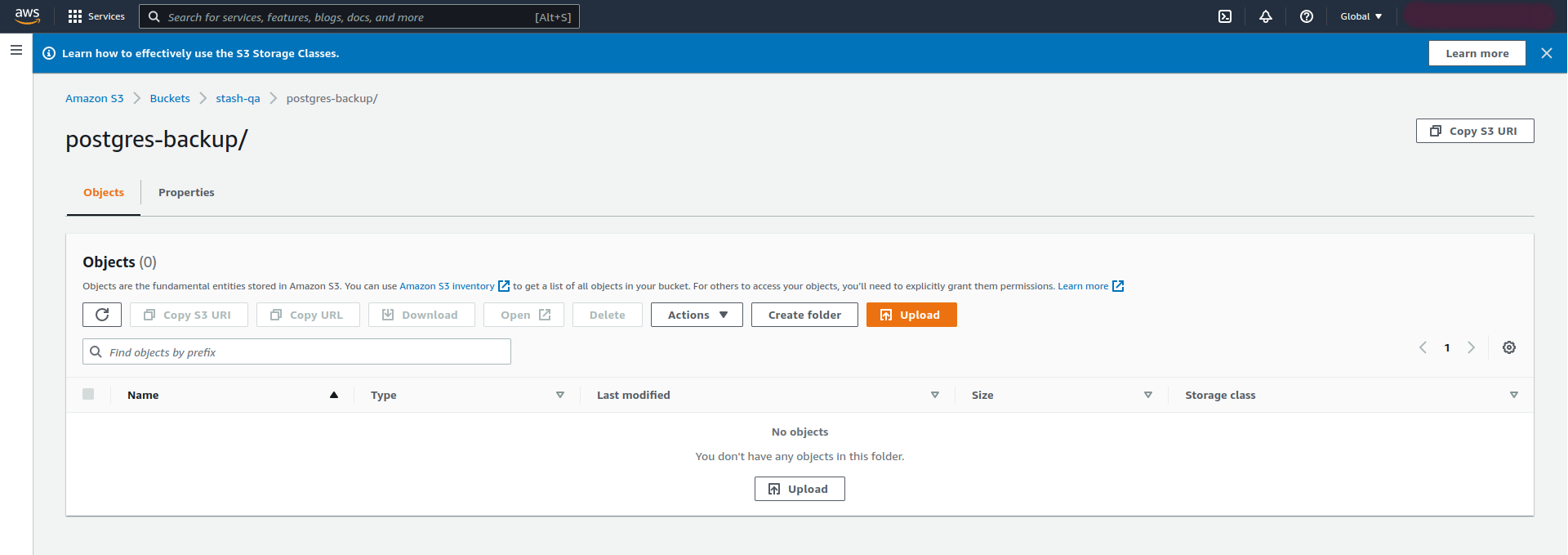The width and height of the screenshot is (1568, 555).
Task: Open the external-link icon after Amazon S3 inventory
Action: coord(504,286)
